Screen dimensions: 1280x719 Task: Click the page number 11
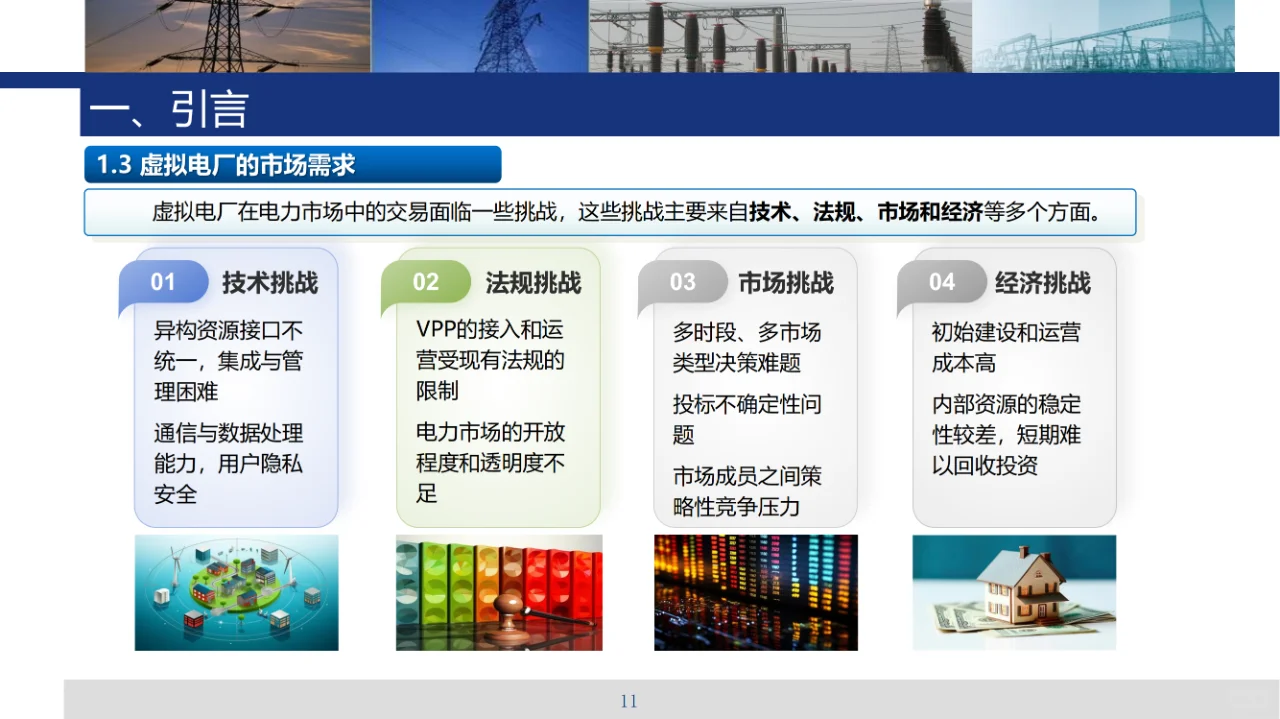(x=629, y=701)
